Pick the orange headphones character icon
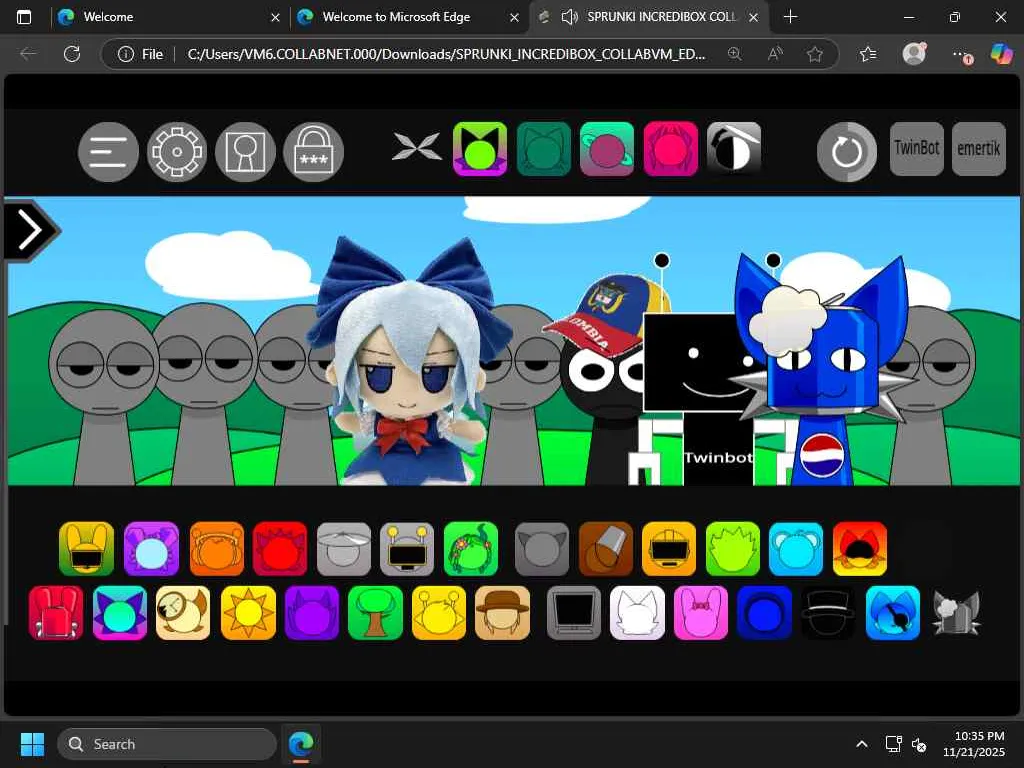The width and height of the screenshot is (1024, 768). click(x=217, y=549)
